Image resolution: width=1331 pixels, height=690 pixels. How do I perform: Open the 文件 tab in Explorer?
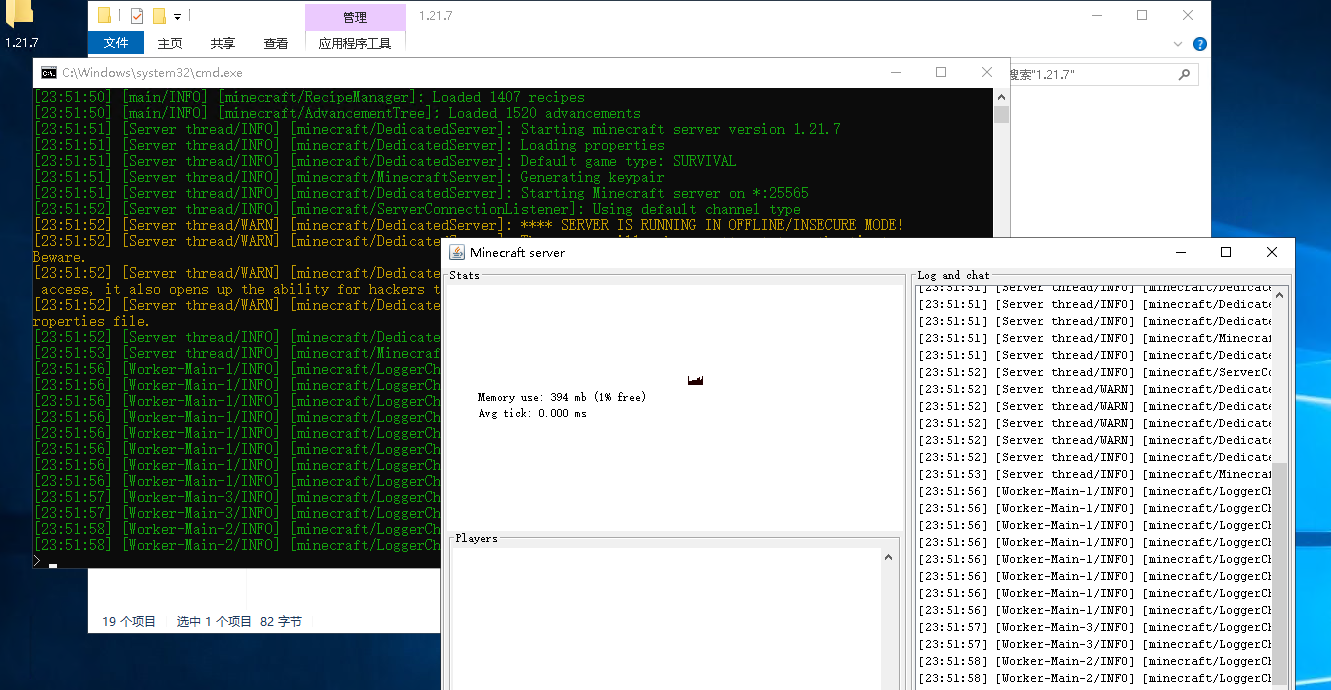click(116, 43)
